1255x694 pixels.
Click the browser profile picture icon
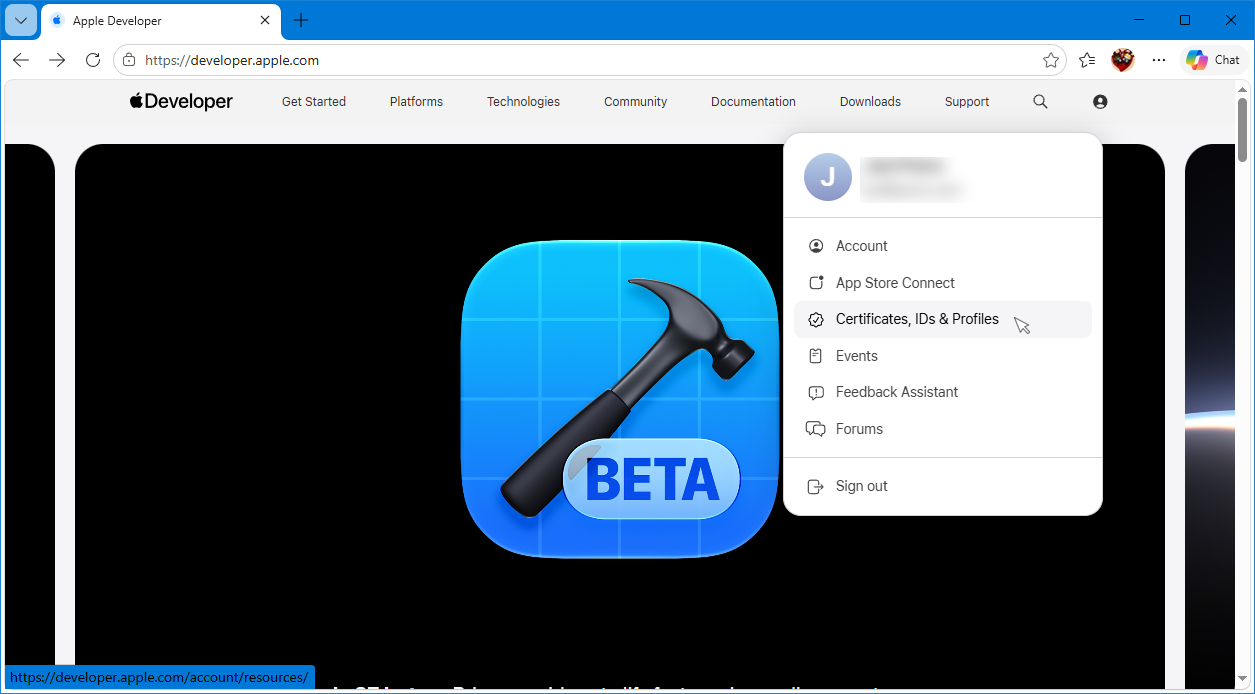coord(1123,60)
